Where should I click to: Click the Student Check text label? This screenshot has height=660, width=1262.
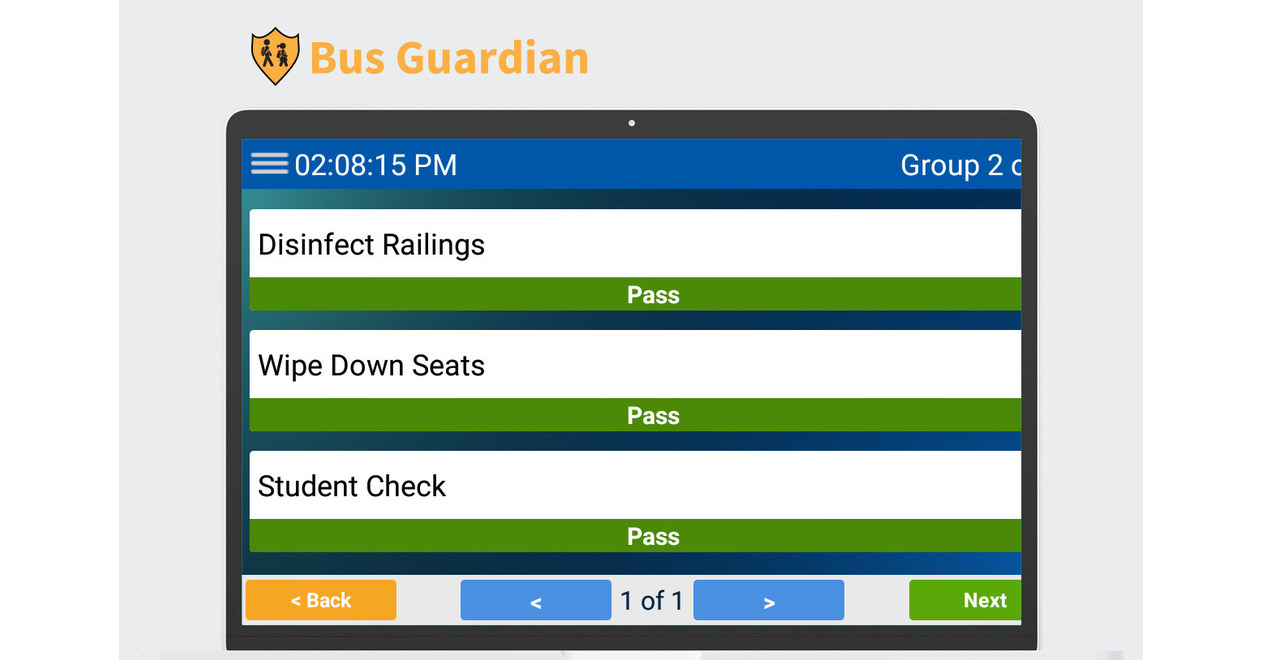pyautogui.click(x=351, y=486)
